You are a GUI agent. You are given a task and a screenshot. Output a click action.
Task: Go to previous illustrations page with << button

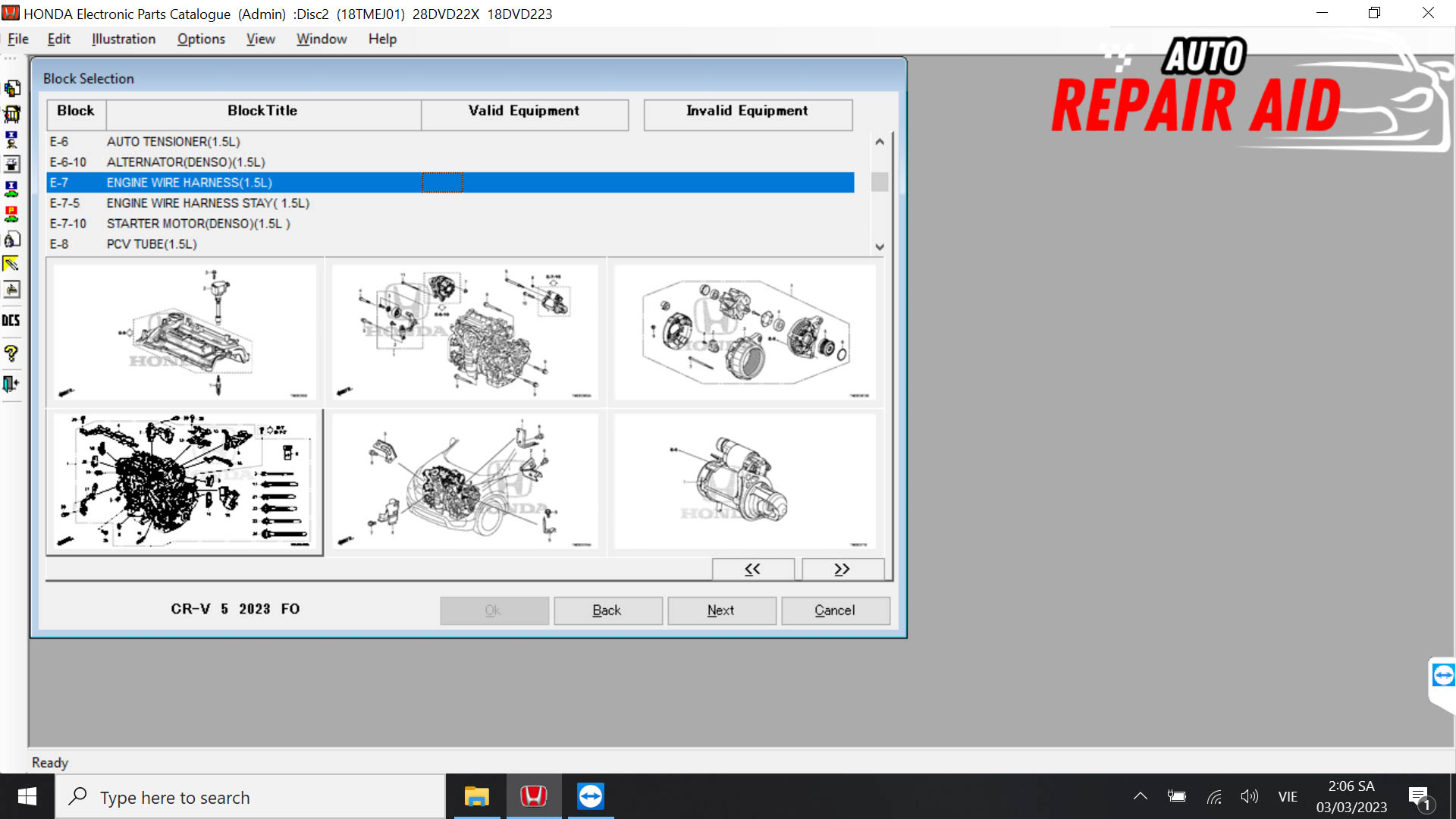click(753, 570)
